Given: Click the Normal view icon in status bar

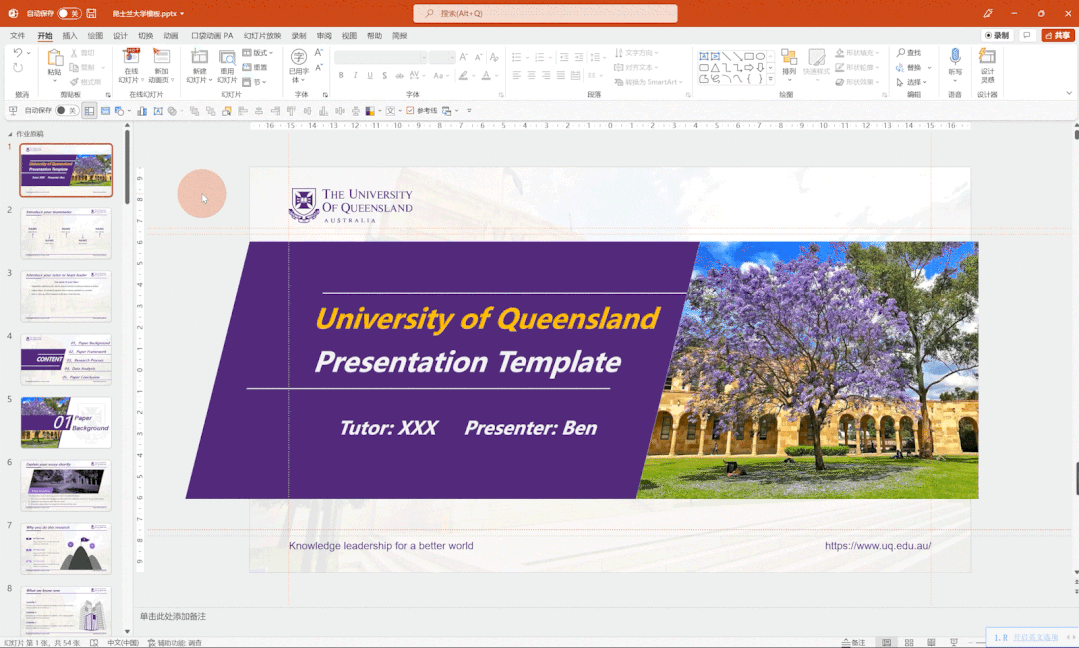Looking at the screenshot, I should [887, 642].
